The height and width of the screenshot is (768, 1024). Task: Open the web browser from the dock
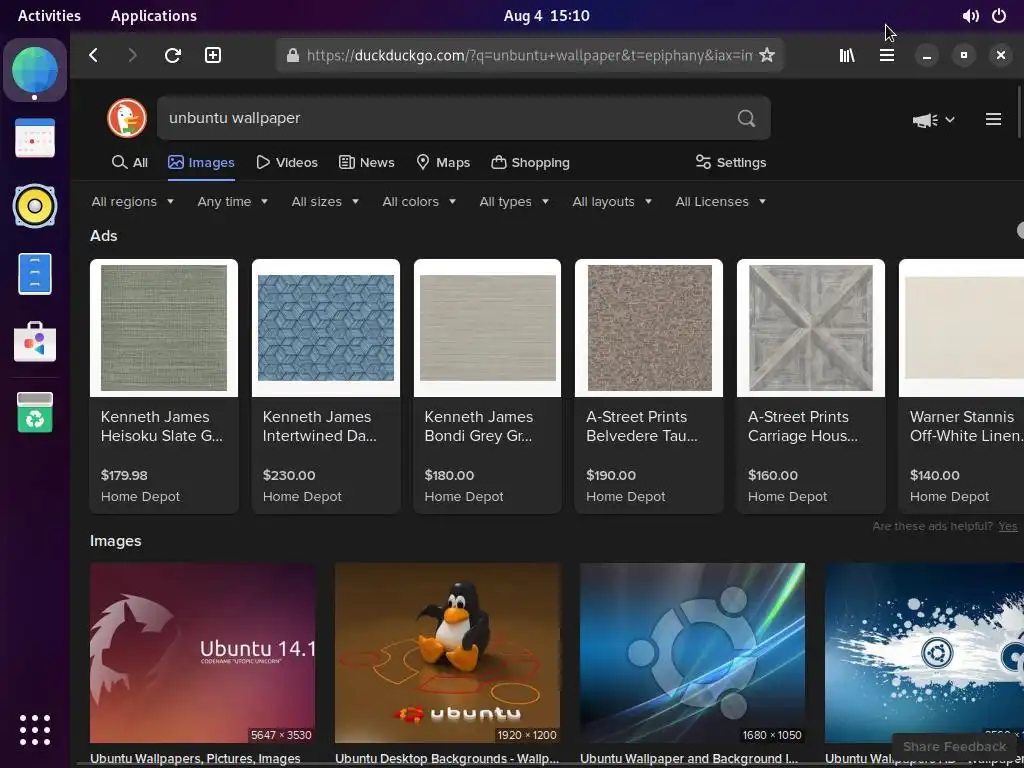(x=35, y=70)
